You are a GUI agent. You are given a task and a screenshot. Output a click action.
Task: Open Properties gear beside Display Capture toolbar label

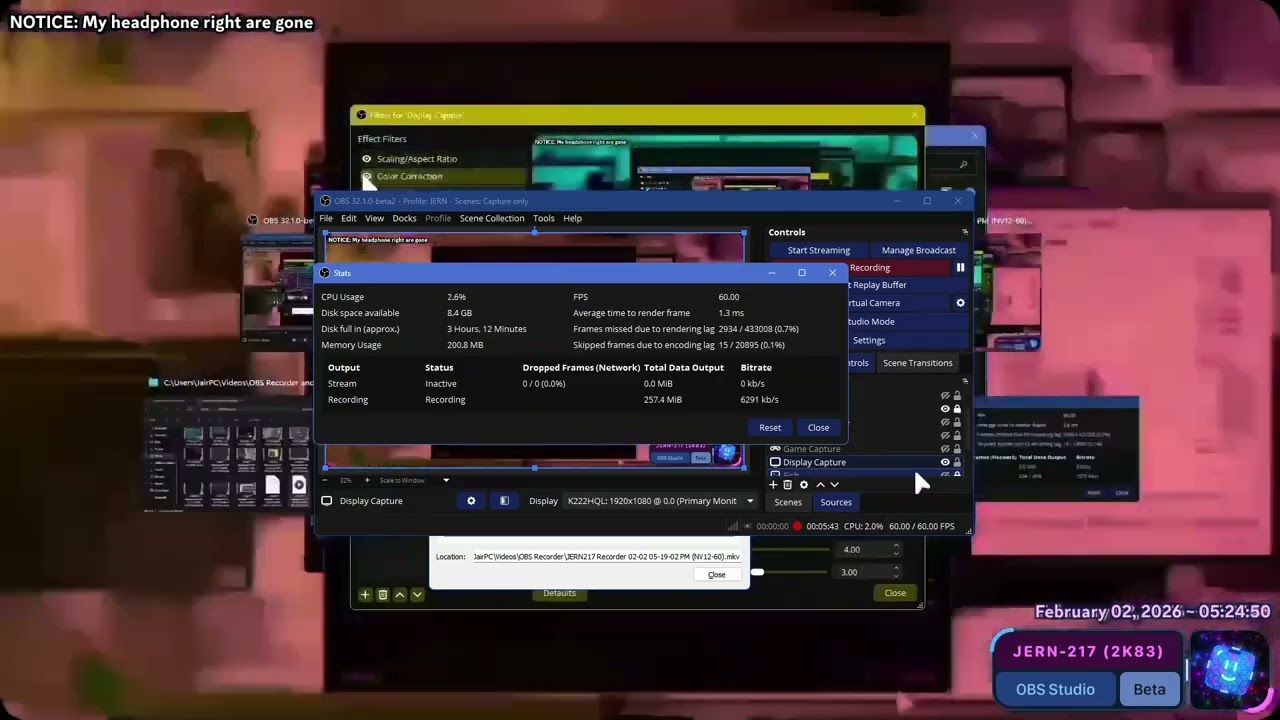[x=471, y=501]
